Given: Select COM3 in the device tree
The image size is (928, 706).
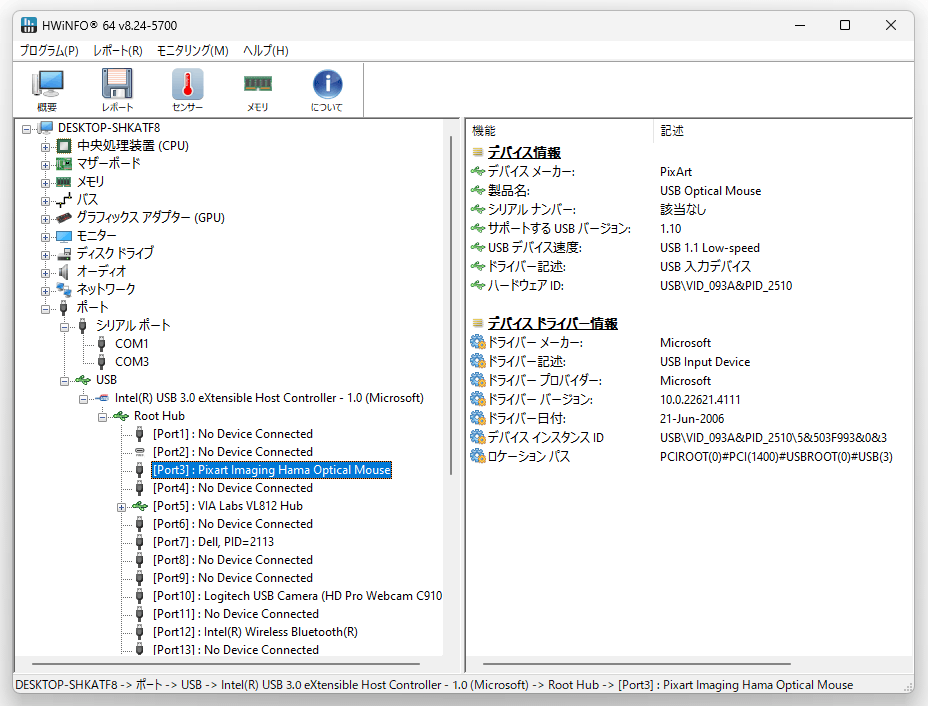Looking at the screenshot, I should [x=132, y=362].
